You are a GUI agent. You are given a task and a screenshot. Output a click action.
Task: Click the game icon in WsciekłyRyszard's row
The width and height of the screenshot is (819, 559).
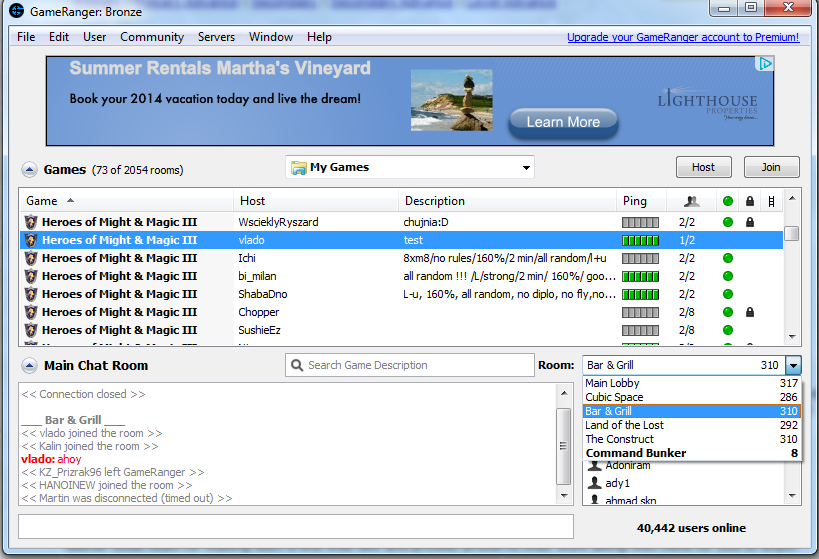tap(31, 222)
